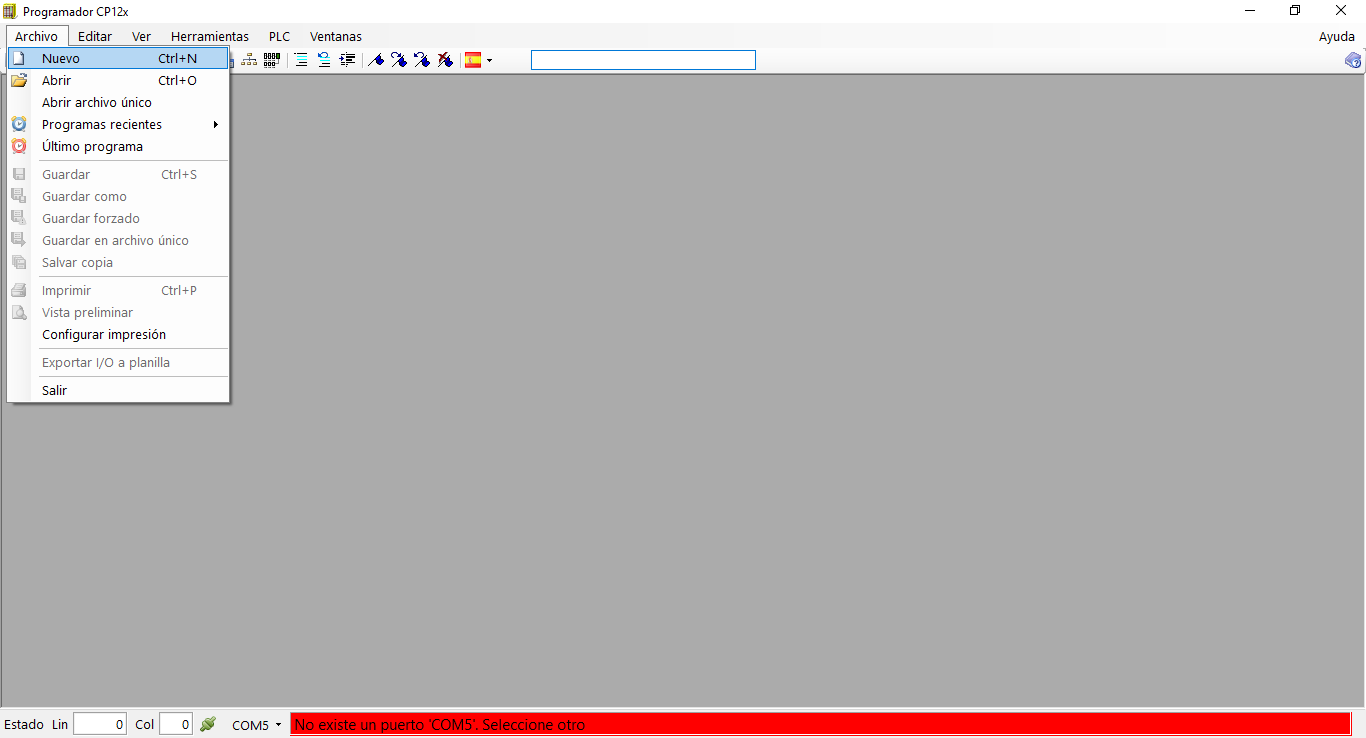The width and height of the screenshot is (1366, 738).
Task: Choose Salir to exit the program
Action: pyautogui.click(x=119, y=391)
